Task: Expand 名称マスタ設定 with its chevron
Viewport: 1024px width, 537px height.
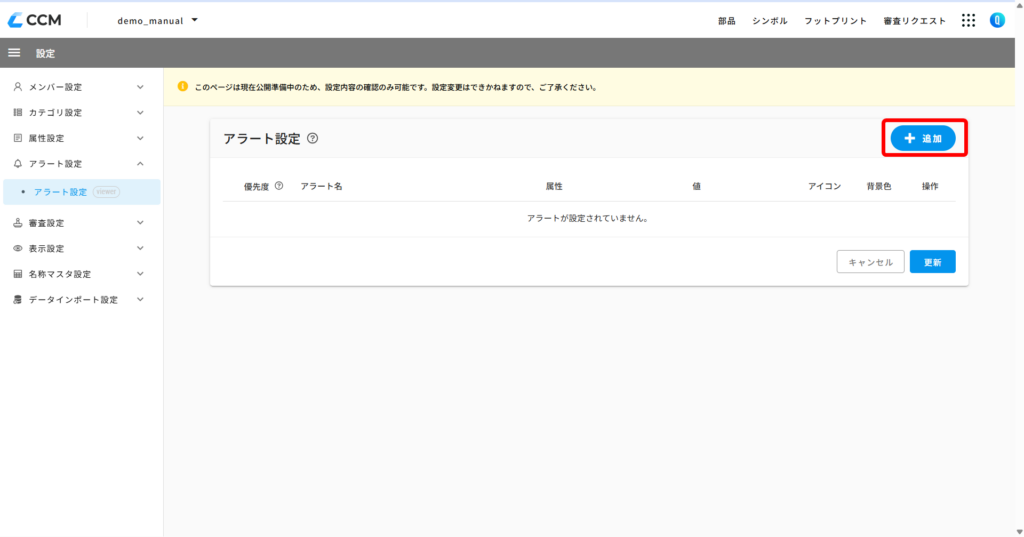Action: (x=140, y=274)
